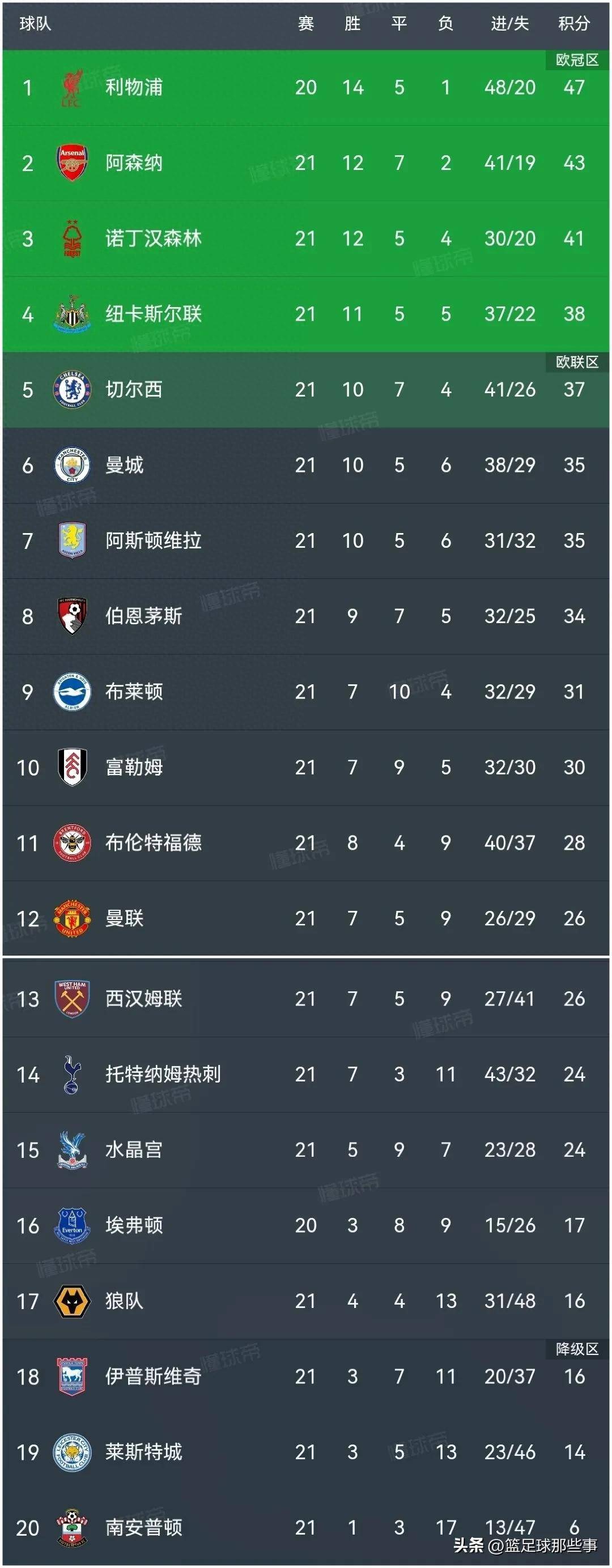Click the Arsenal club badge
Image resolution: width=612 pixels, height=1568 pixels.
point(72,163)
